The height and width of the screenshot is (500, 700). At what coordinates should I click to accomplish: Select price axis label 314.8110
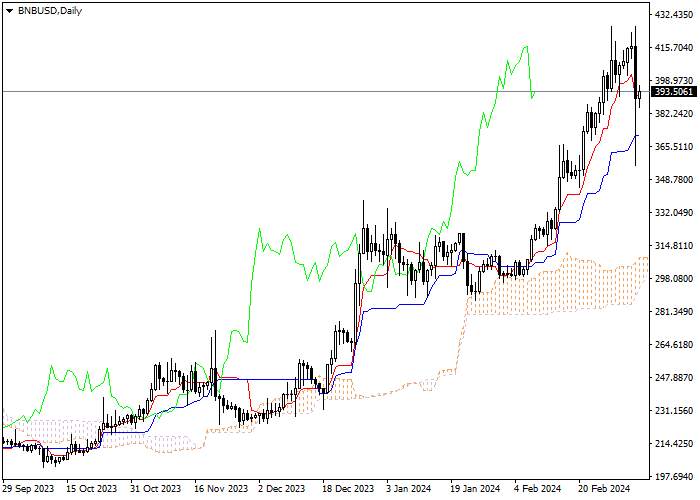(675, 246)
